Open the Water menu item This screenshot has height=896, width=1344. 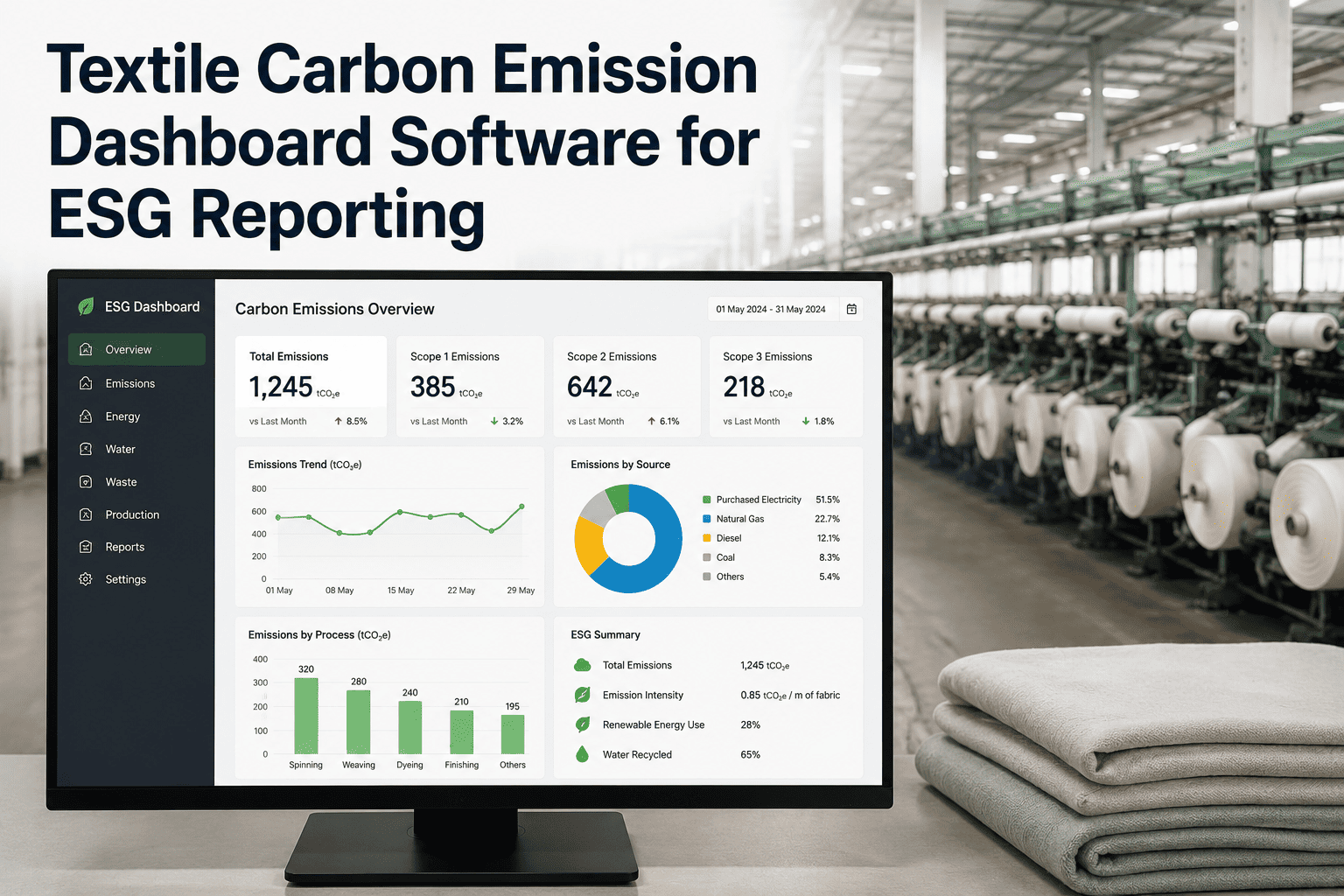coord(136,449)
